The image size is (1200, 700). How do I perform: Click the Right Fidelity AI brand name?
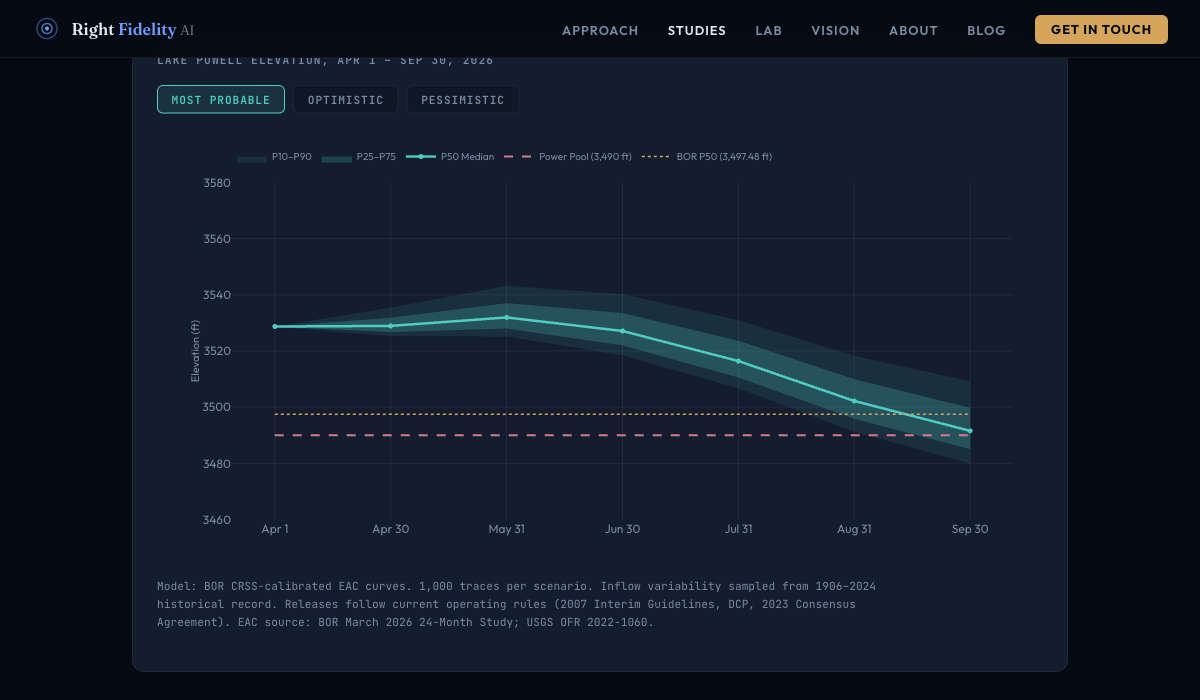[132, 30]
